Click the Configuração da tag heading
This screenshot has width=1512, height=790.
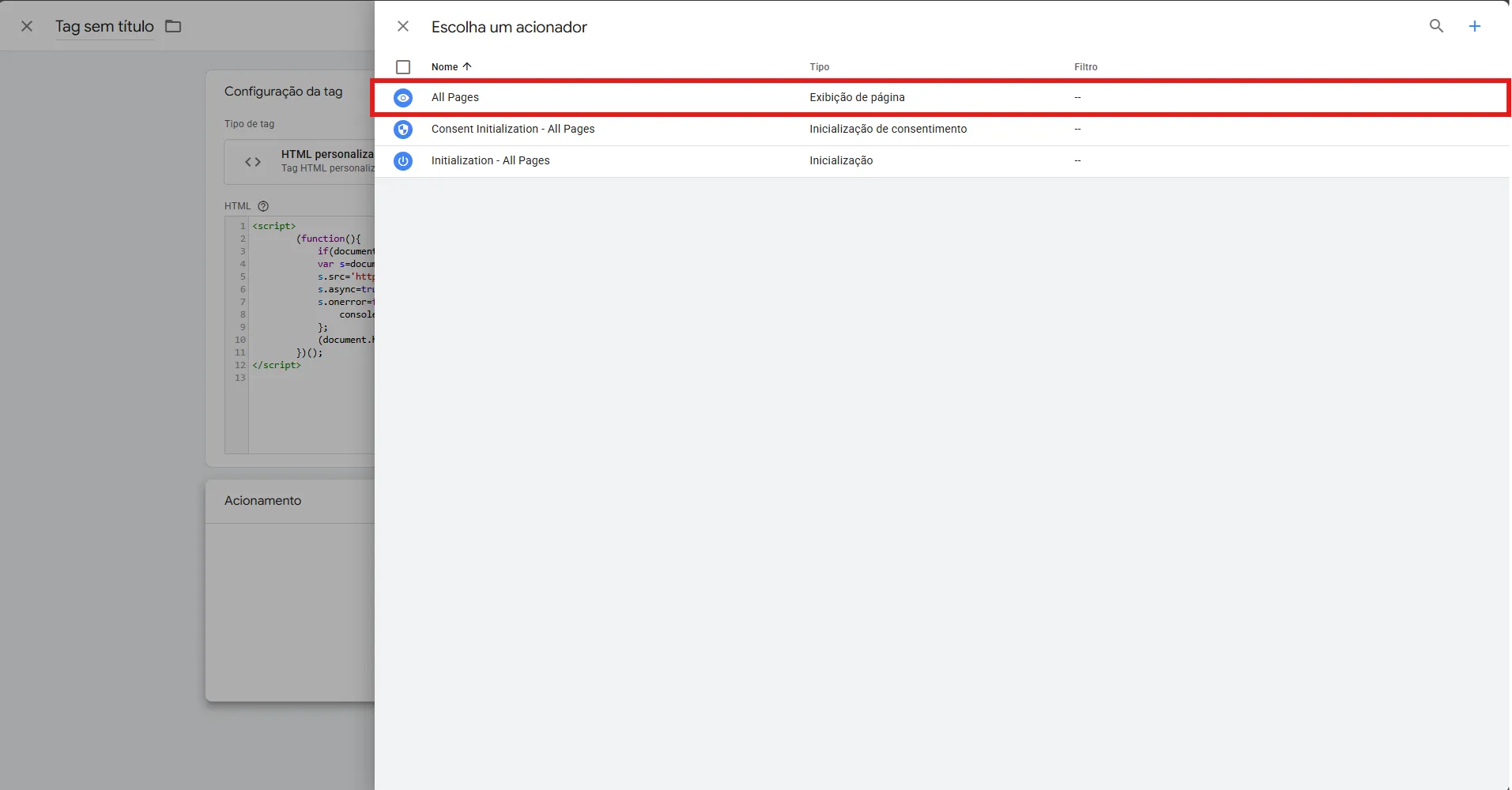pyautogui.click(x=283, y=92)
